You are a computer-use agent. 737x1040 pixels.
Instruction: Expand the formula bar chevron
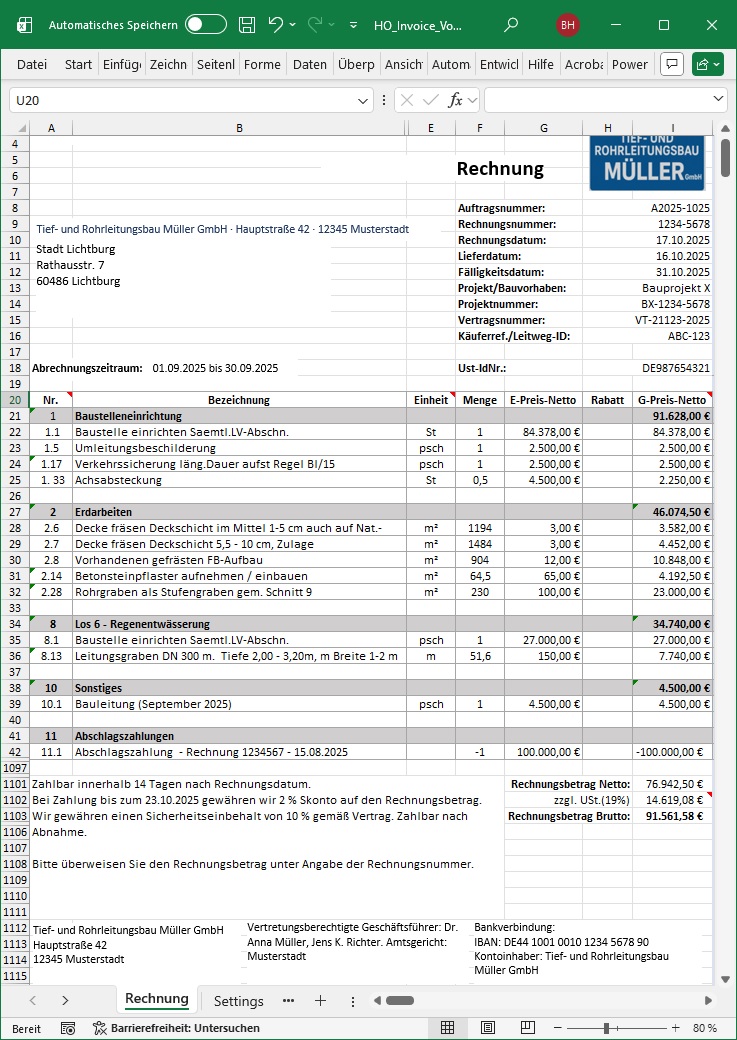(x=719, y=100)
